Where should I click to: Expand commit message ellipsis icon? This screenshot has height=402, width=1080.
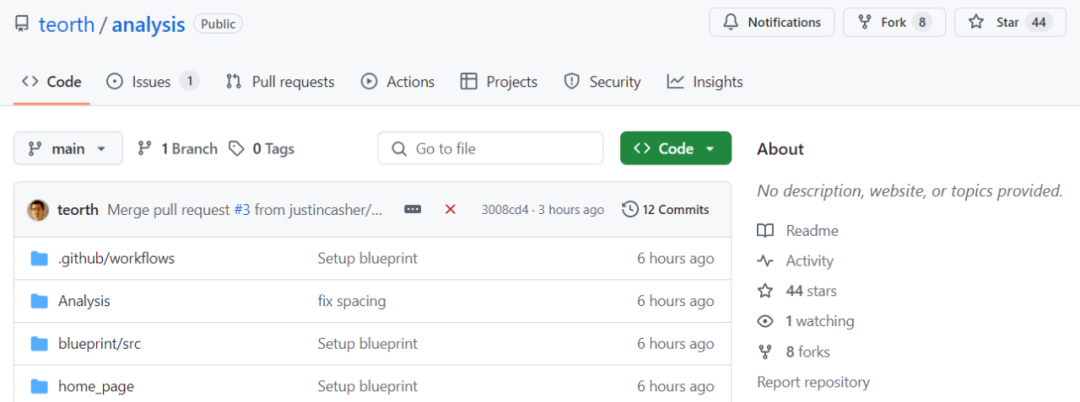point(412,209)
